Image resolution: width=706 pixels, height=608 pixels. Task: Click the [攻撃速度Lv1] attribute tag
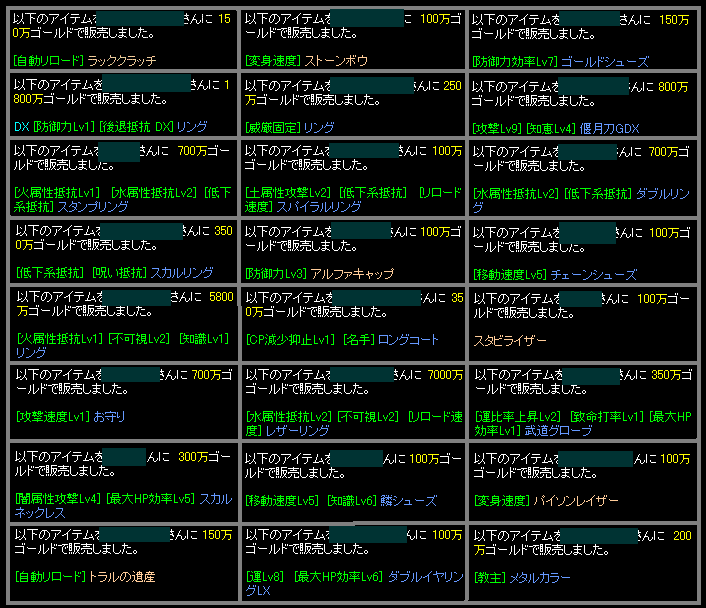(x=53, y=417)
